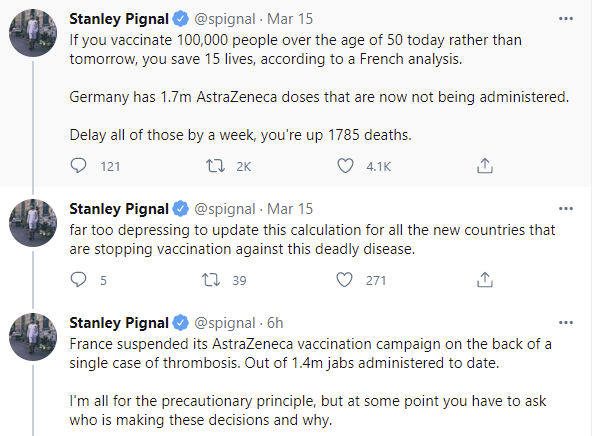Click verified badge on the first tweet
The height and width of the screenshot is (436, 601).
coord(180,18)
